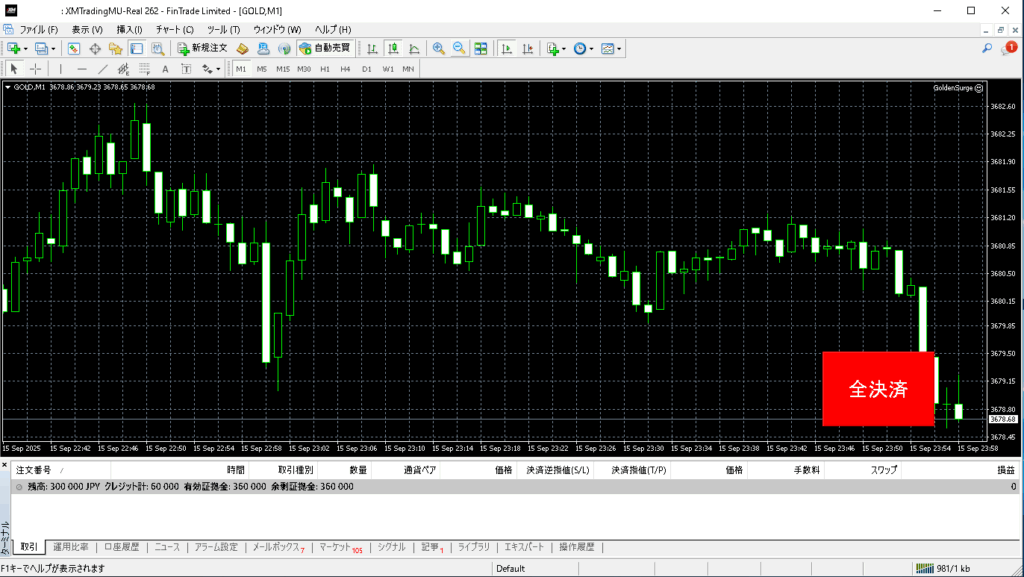This screenshot has width=1024, height=577.
Task: Toggle the chart auto scroll button
Action: coord(507,48)
